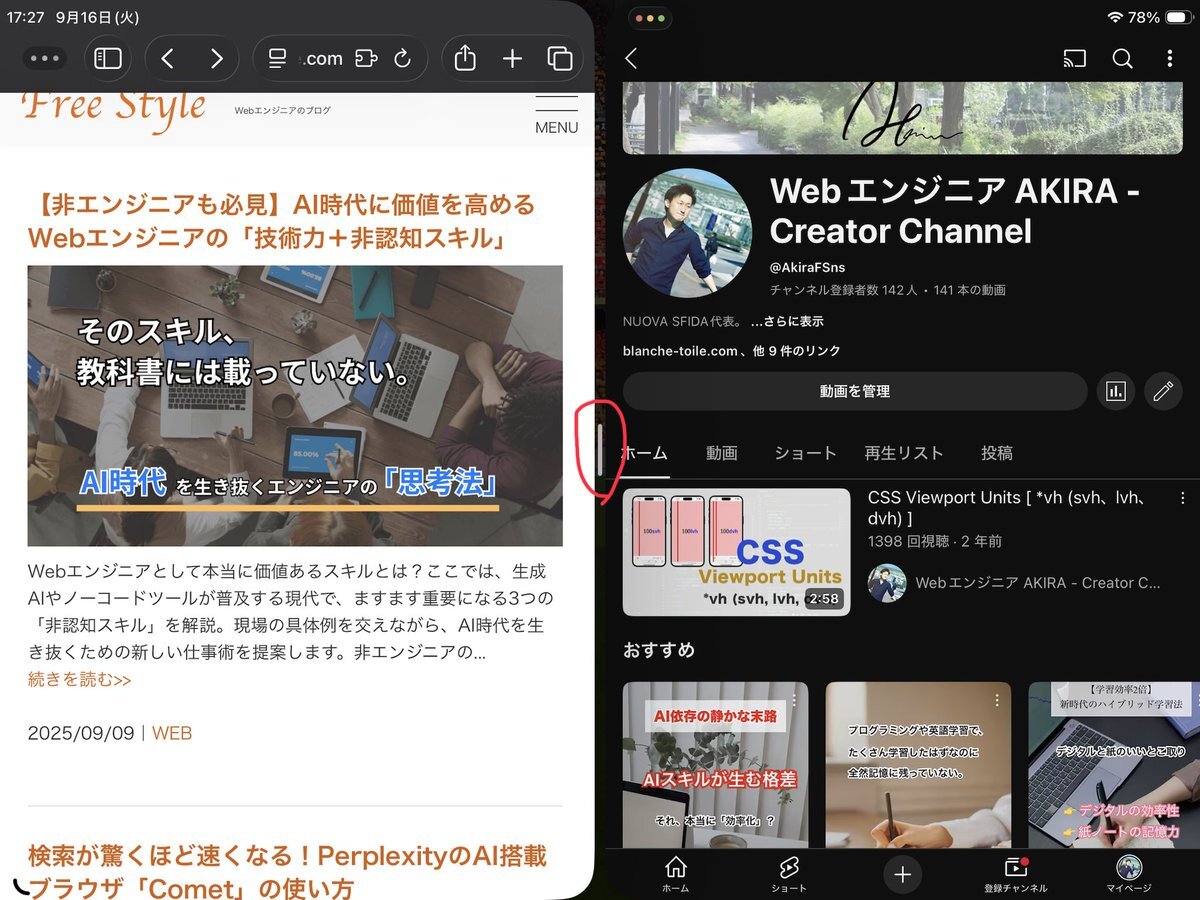The image size is (1200, 900).
Task: Tap the Safari reload page icon
Action: tap(403, 59)
